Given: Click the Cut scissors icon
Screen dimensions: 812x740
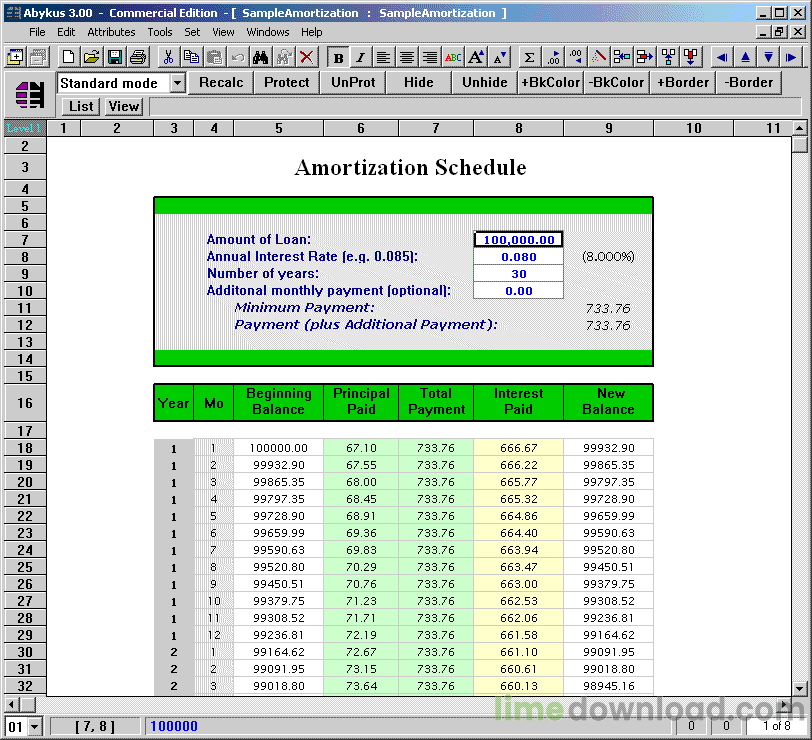Looking at the screenshot, I should tap(168, 57).
